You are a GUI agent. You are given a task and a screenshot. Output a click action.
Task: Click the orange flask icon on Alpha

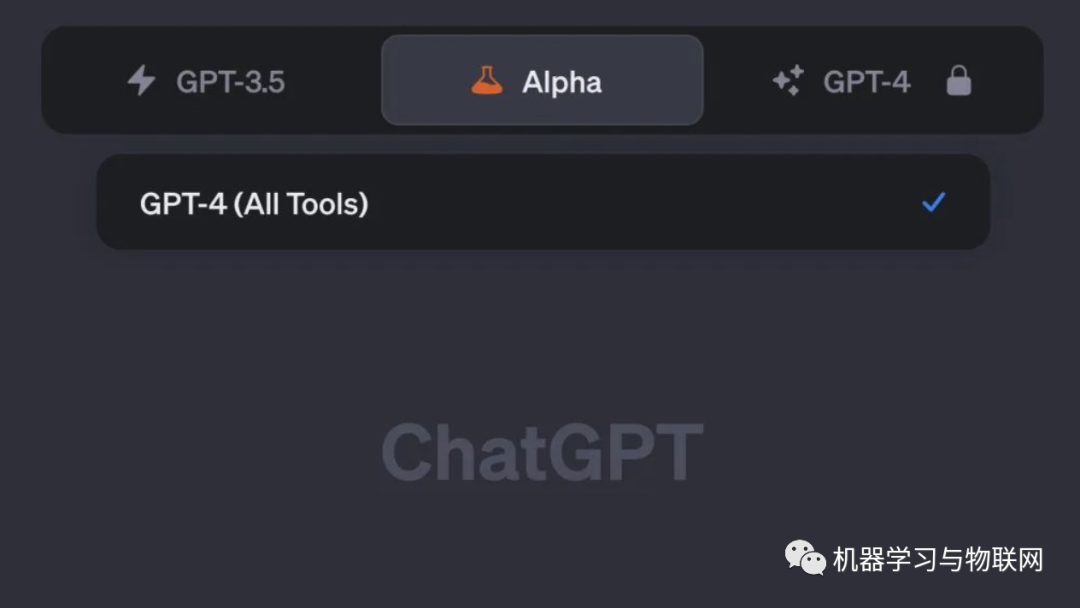(x=487, y=81)
